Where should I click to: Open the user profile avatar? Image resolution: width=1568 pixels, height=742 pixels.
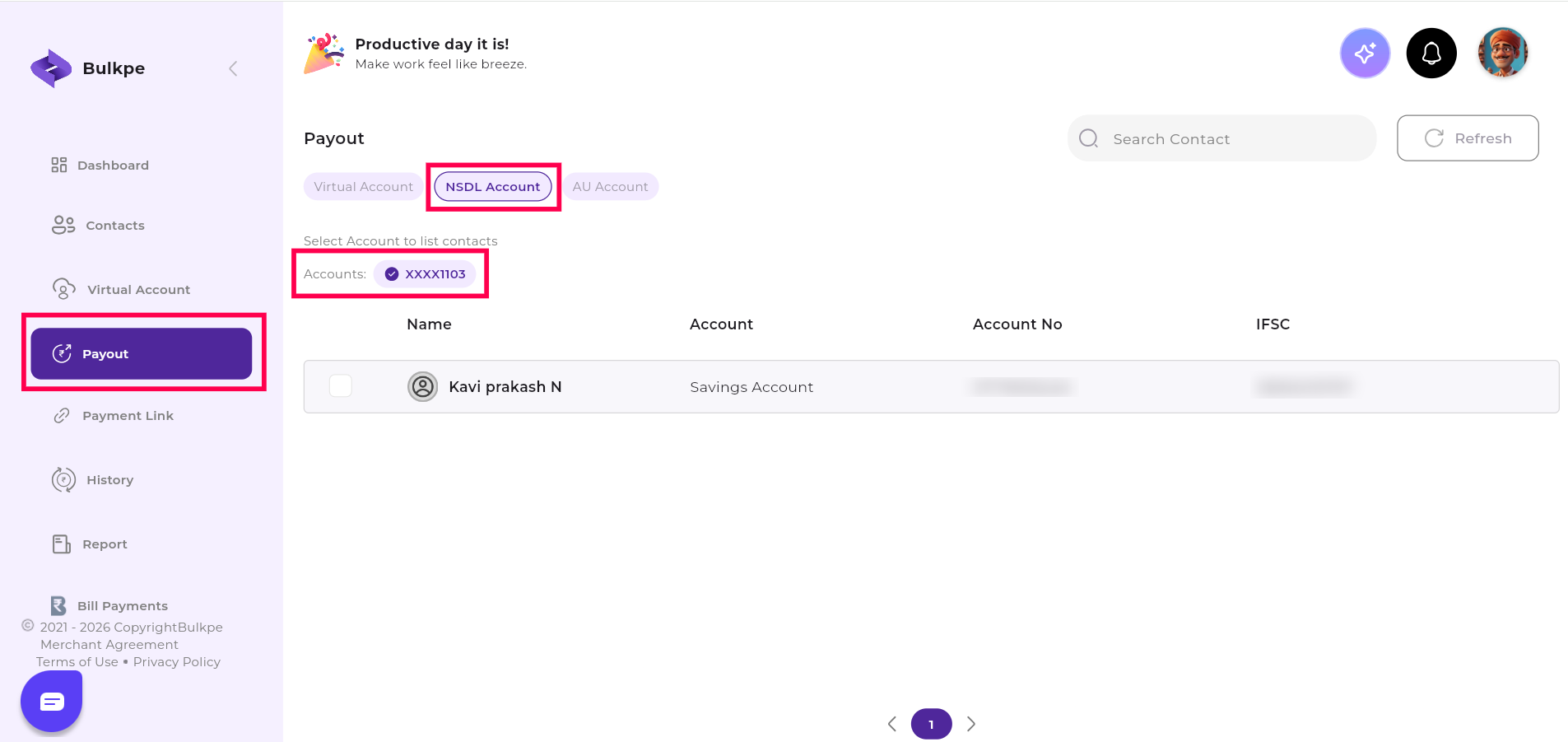point(1502,53)
